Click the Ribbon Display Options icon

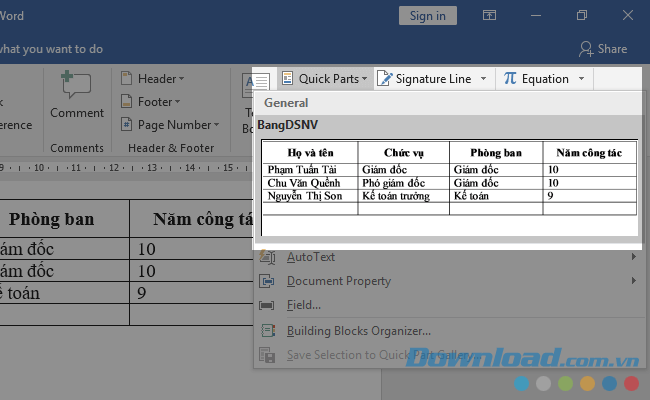[x=489, y=15]
